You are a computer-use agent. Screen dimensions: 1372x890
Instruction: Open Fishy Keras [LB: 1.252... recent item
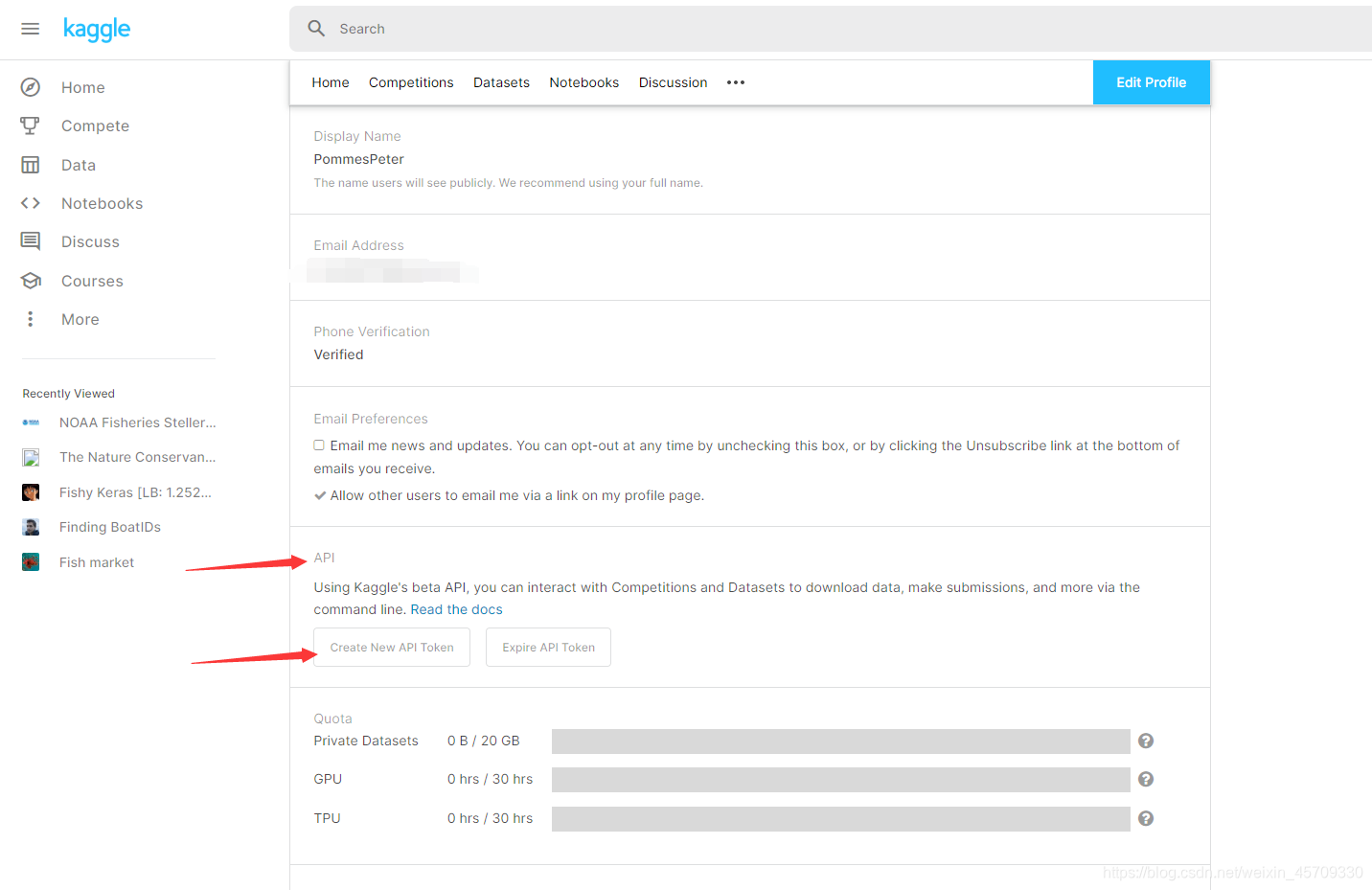[135, 492]
